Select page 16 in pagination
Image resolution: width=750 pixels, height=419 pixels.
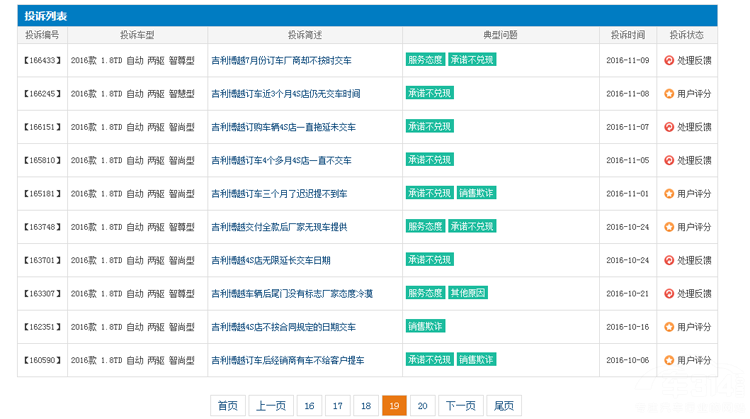pos(310,405)
